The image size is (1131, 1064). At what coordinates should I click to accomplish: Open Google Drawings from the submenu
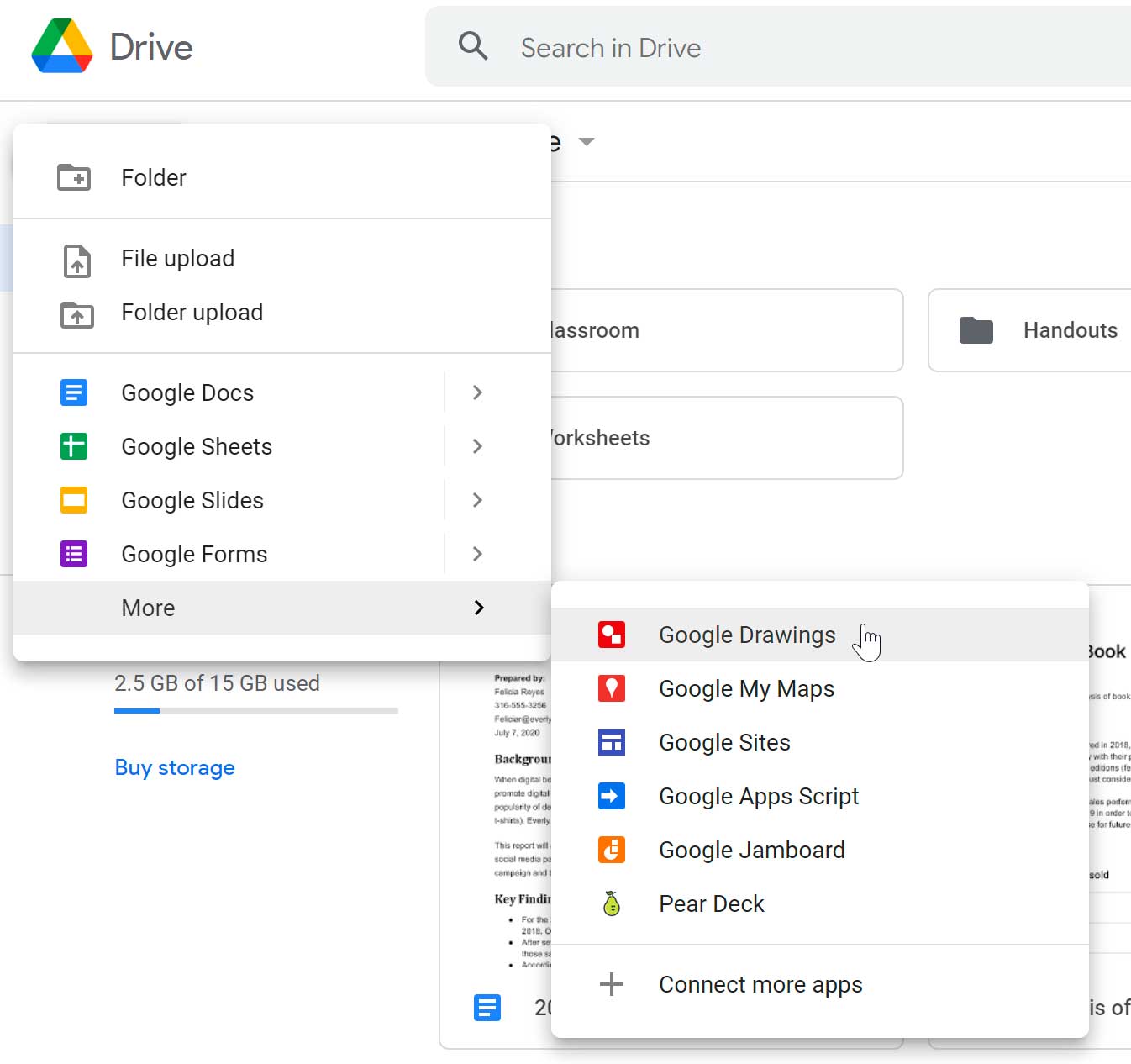click(747, 635)
